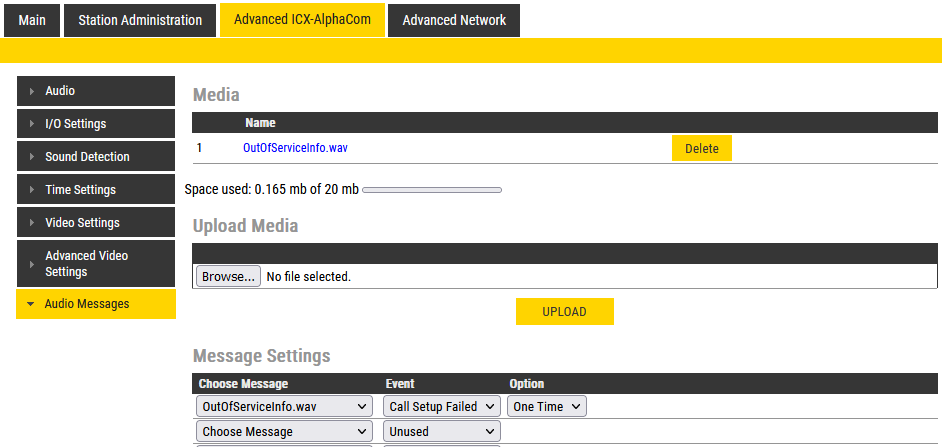Delete the OutOfServiceInfo.wav media file
The width and height of the screenshot is (942, 447).
(701, 148)
